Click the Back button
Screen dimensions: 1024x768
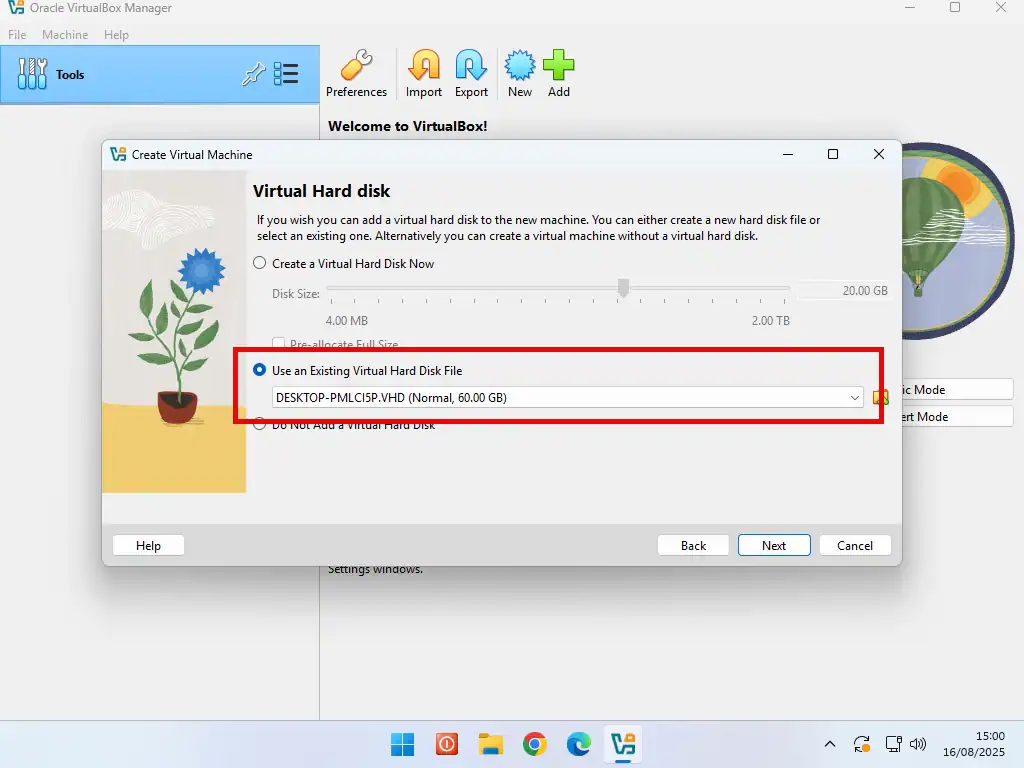coord(693,546)
